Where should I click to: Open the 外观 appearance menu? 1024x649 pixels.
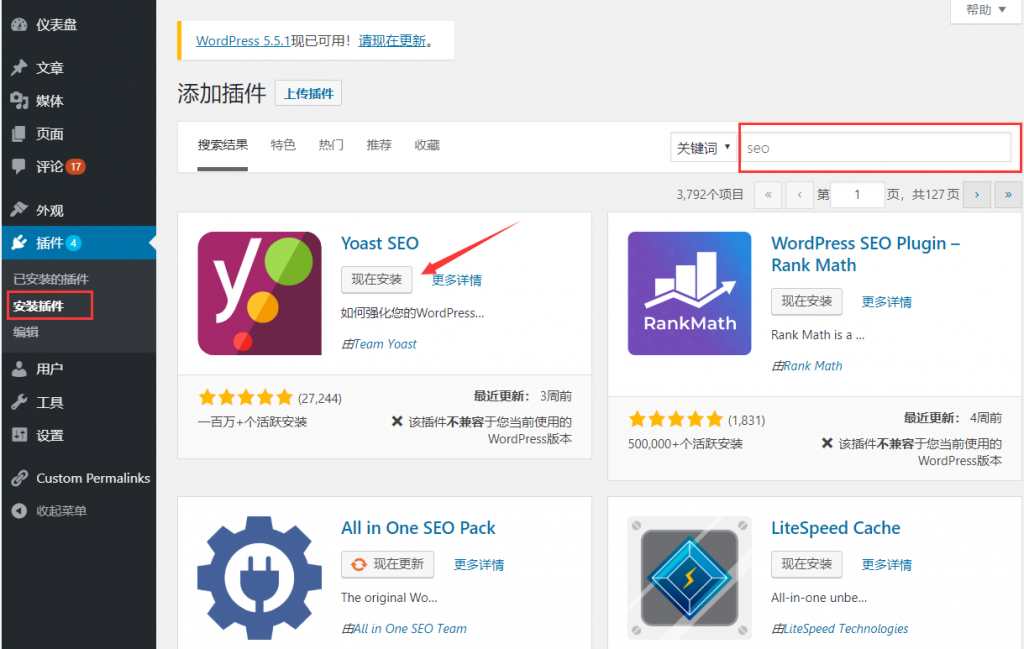[x=49, y=210]
